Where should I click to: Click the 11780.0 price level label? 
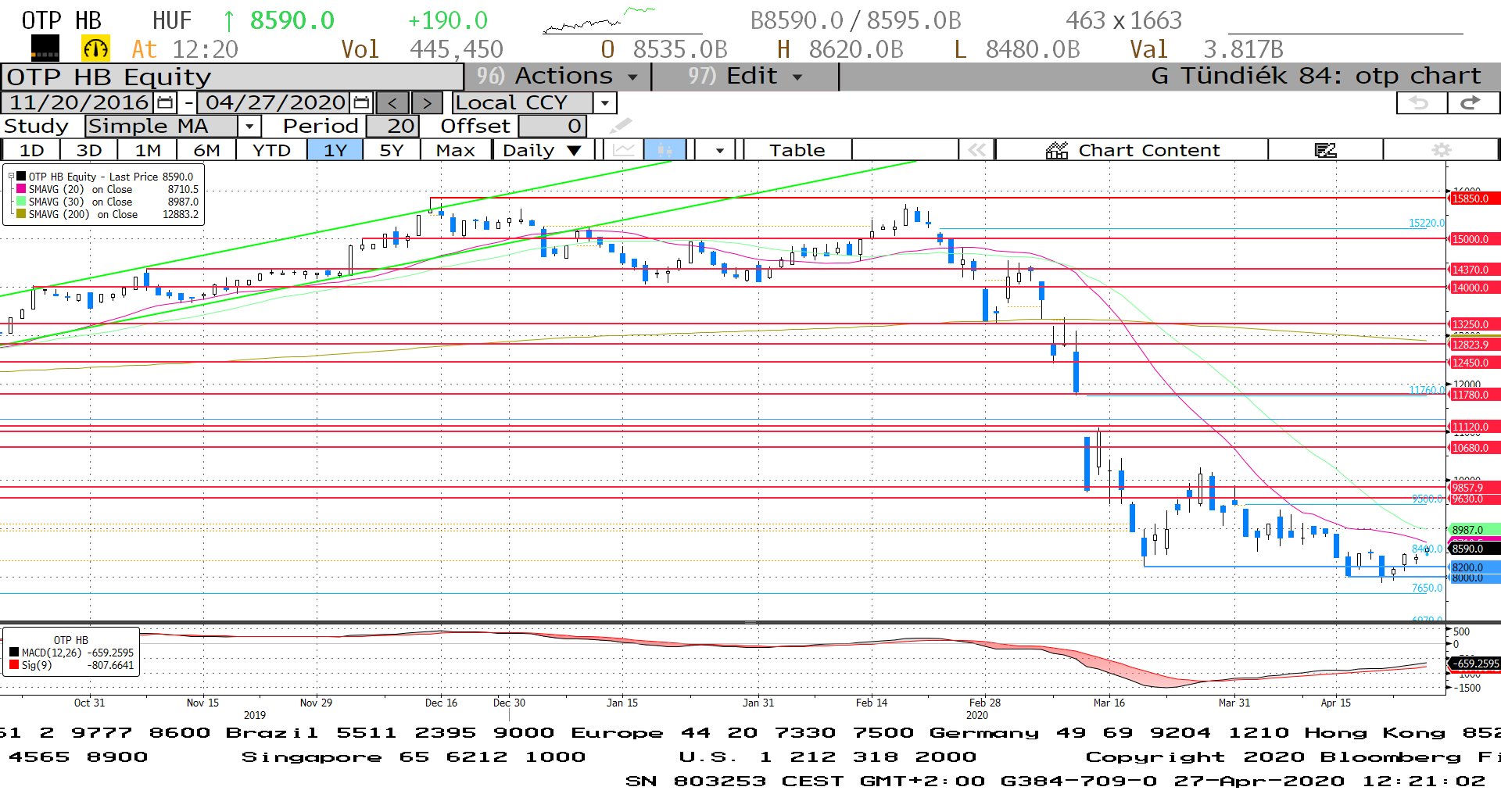coord(1474,395)
